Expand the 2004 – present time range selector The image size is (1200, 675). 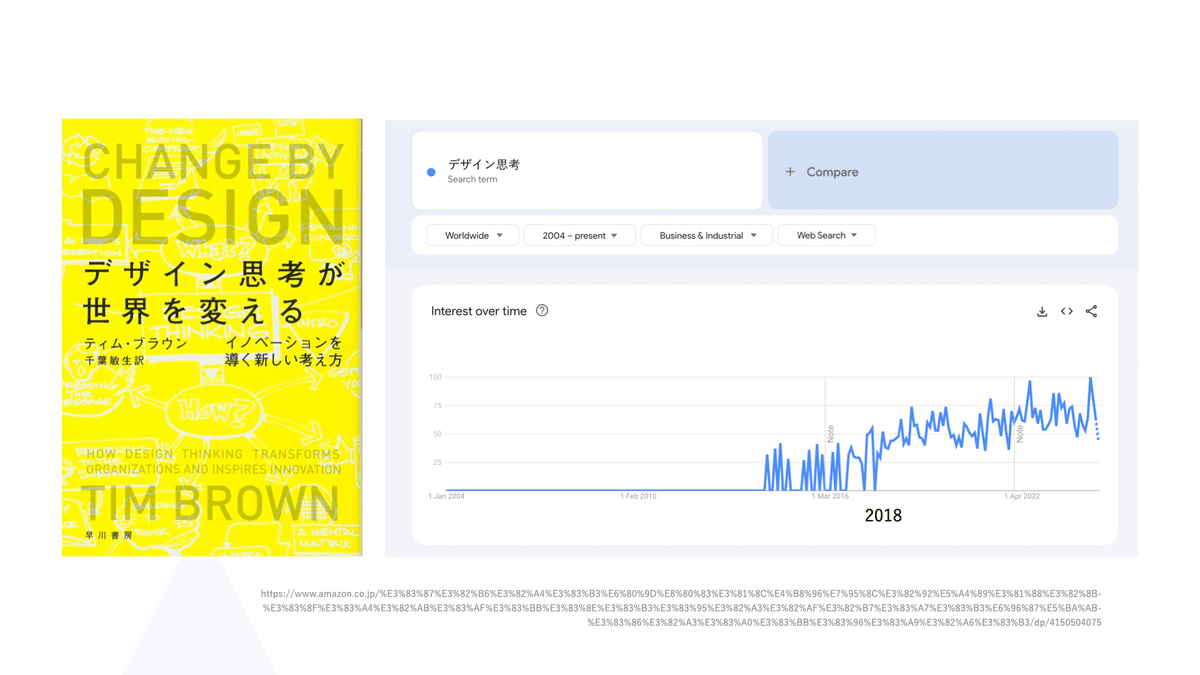(579, 234)
